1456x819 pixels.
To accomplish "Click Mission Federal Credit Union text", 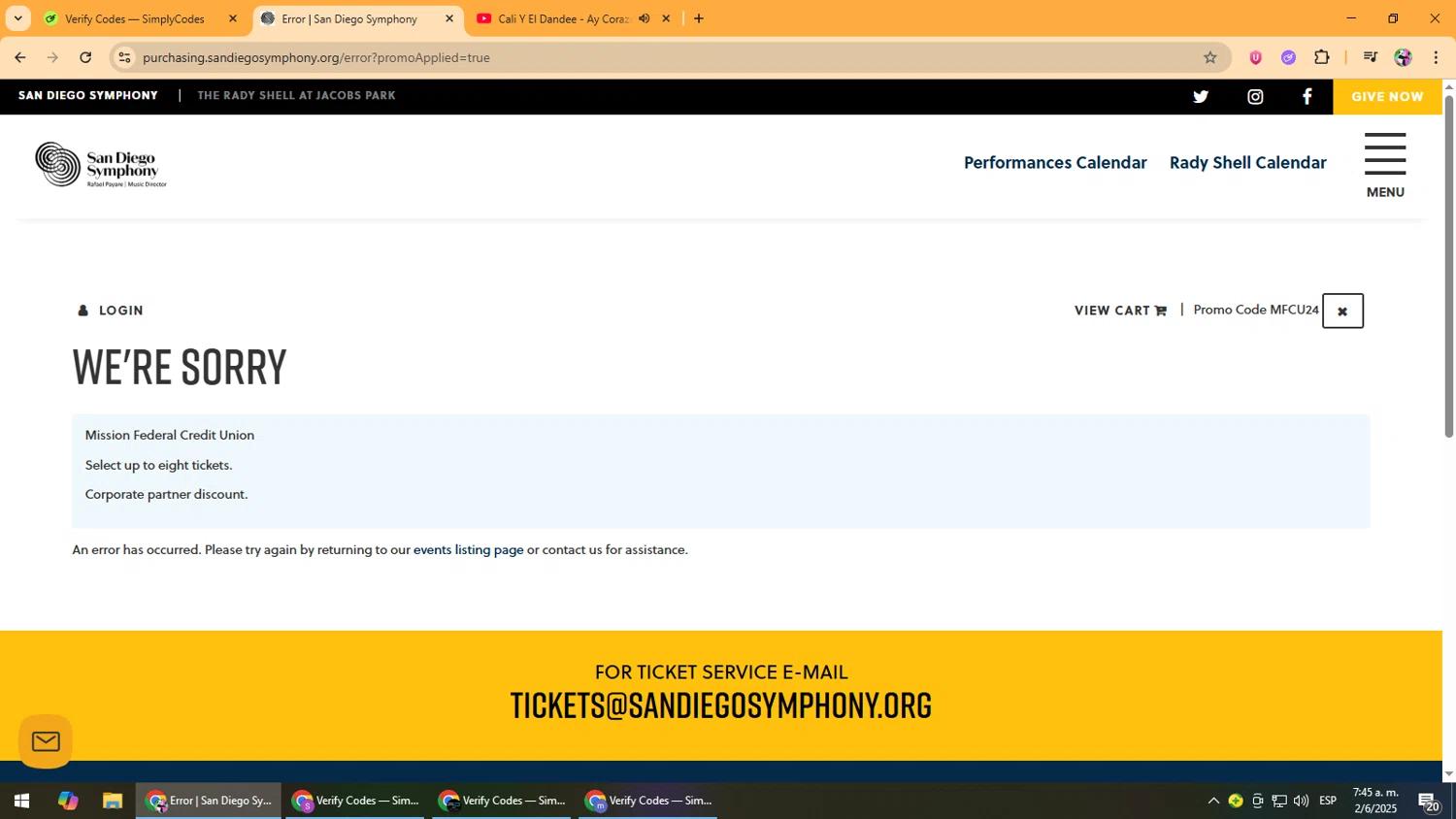I will [170, 435].
